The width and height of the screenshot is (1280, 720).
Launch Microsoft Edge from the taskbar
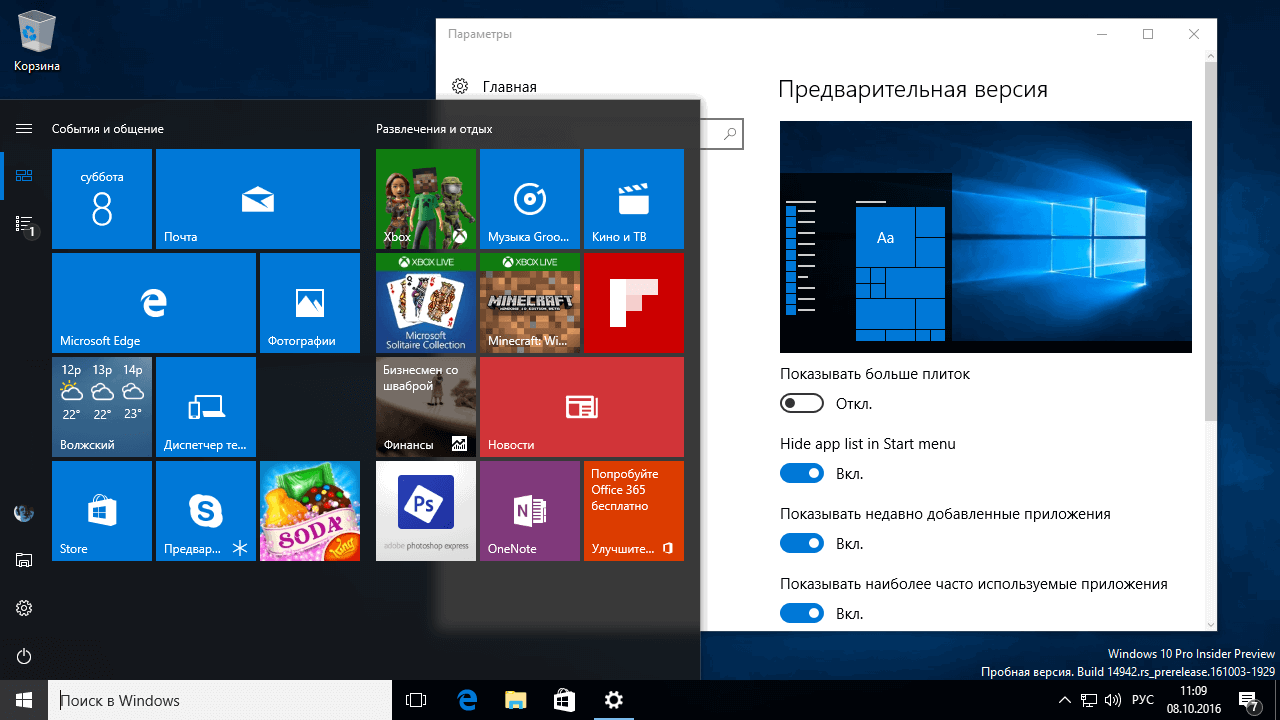pos(466,700)
